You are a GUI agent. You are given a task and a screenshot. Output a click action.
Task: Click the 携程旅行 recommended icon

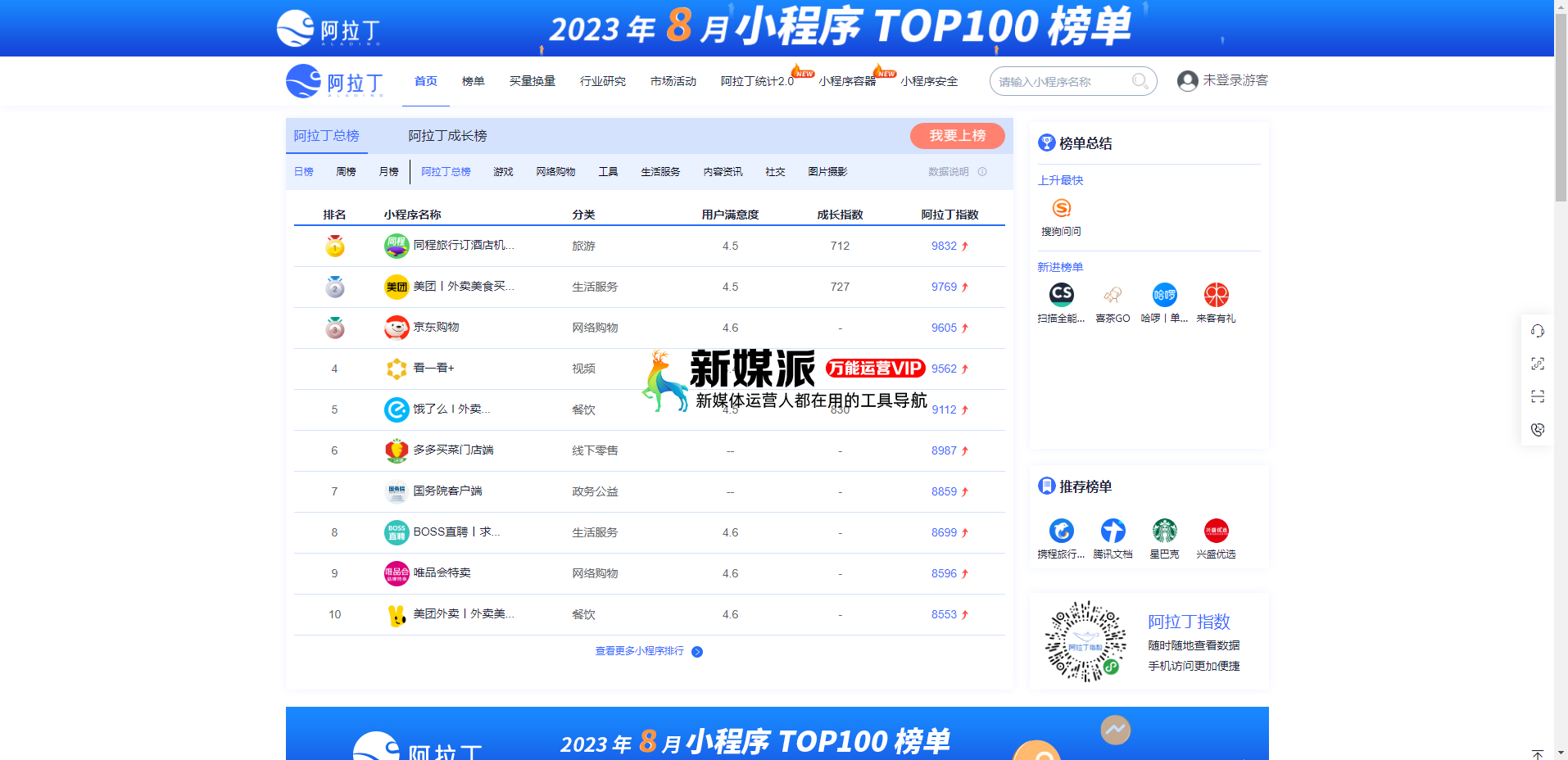(1062, 531)
